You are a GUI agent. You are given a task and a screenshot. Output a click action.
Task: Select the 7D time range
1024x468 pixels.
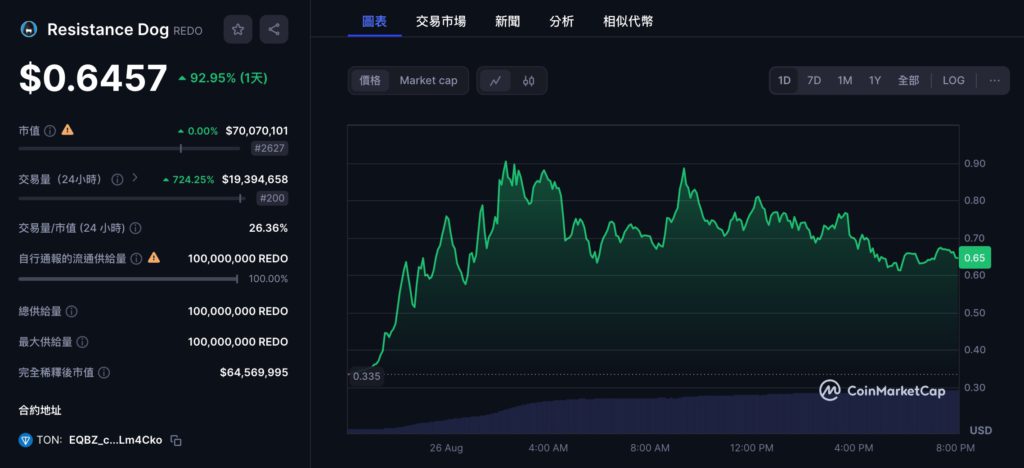pyautogui.click(x=814, y=80)
